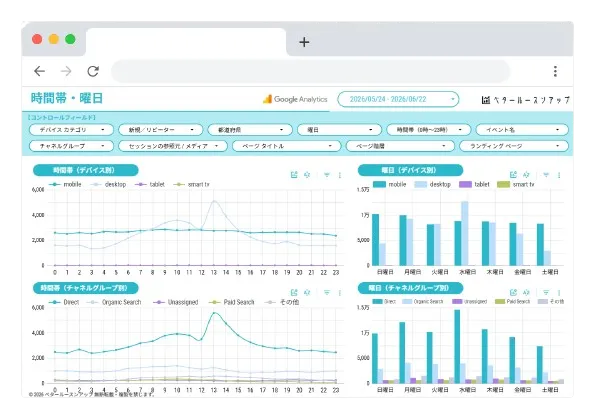
Task: Click the desktop peak at hour 13
Action: click(214, 201)
